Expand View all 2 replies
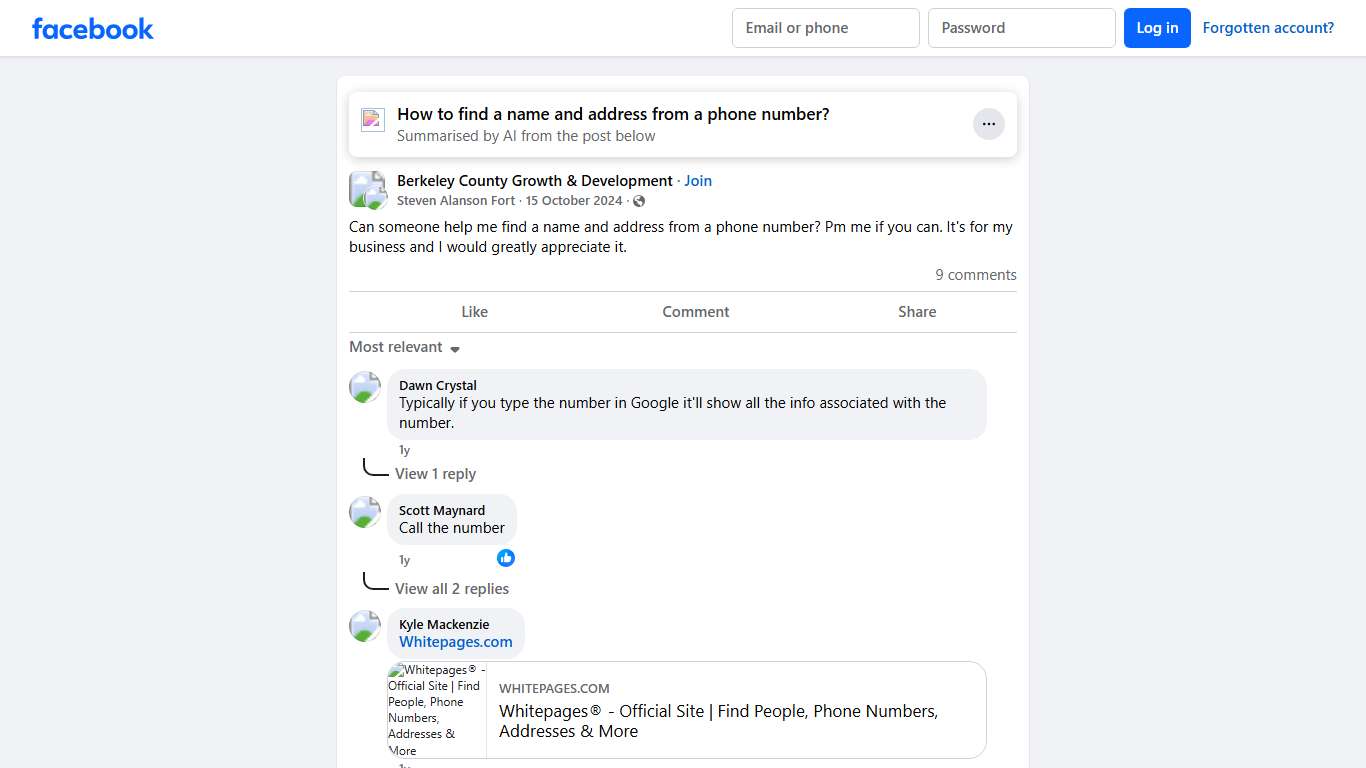This screenshot has height=768, width=1366. coord(452,589)
